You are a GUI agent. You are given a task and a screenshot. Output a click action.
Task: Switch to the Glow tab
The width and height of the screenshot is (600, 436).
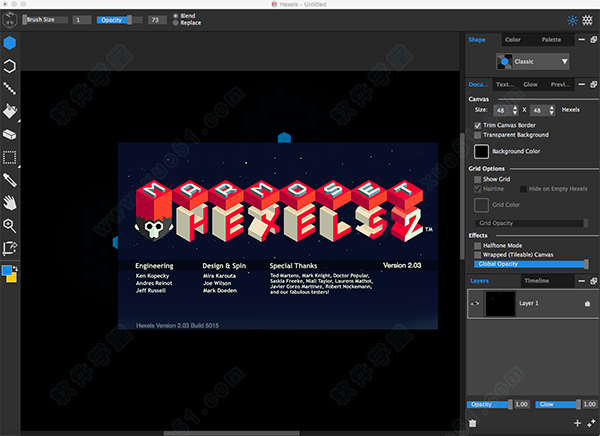(530, 84)
